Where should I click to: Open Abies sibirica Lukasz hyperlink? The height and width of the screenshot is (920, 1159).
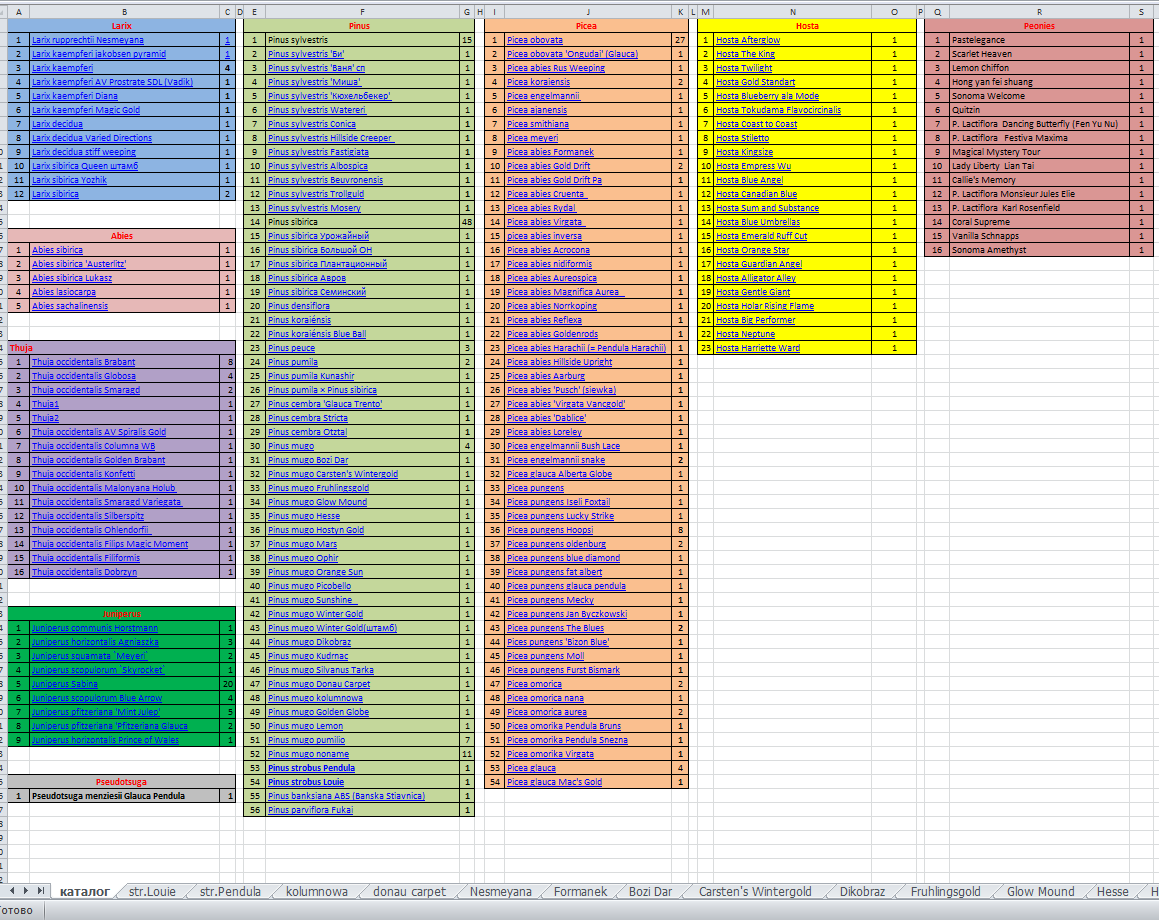pos(72,278)
